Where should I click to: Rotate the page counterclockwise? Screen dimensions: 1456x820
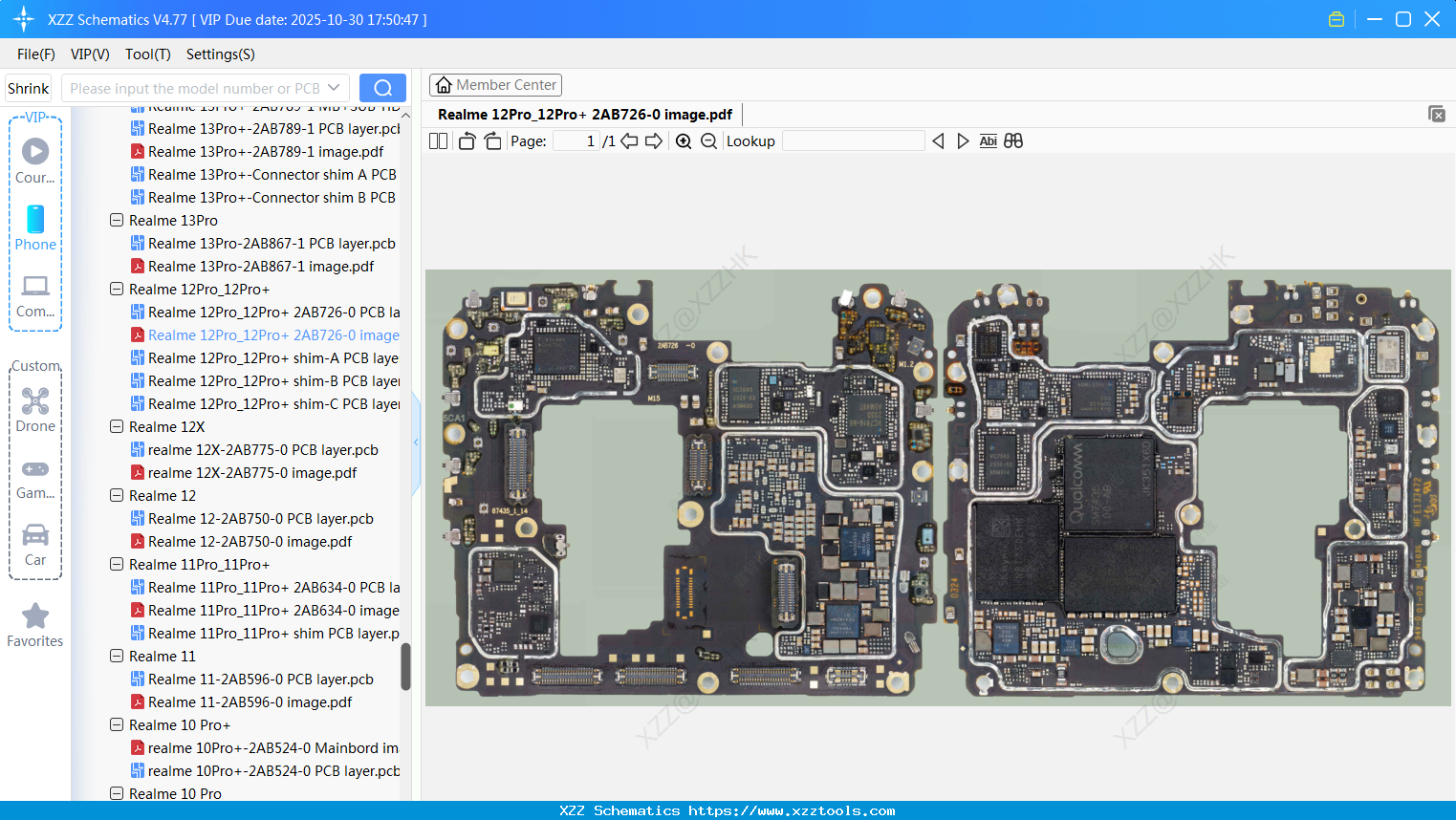(x=467, y=141)
